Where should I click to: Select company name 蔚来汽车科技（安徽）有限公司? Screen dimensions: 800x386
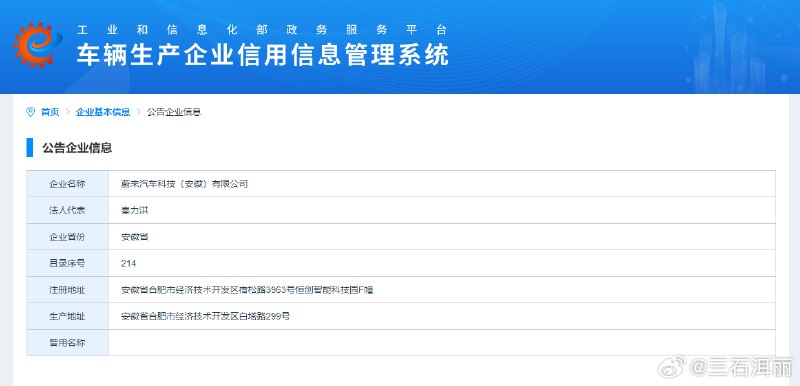click(185, 184)
